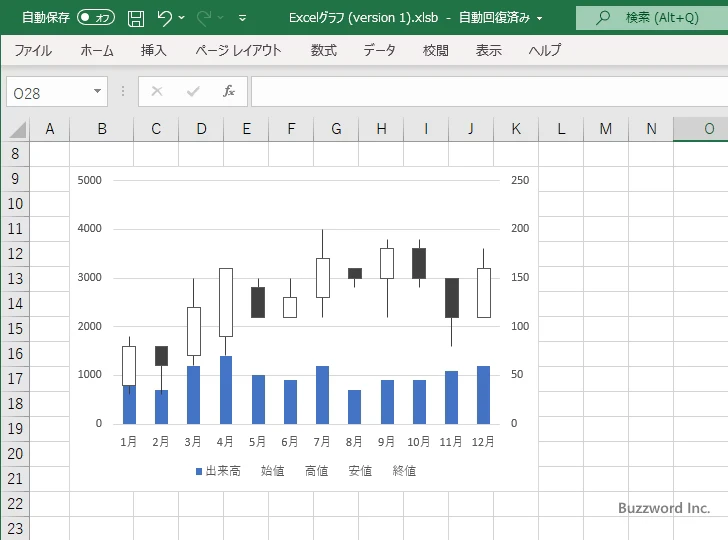Click the 7月 axis label
The height and width of the screenshot is (540, 728).
322,442
